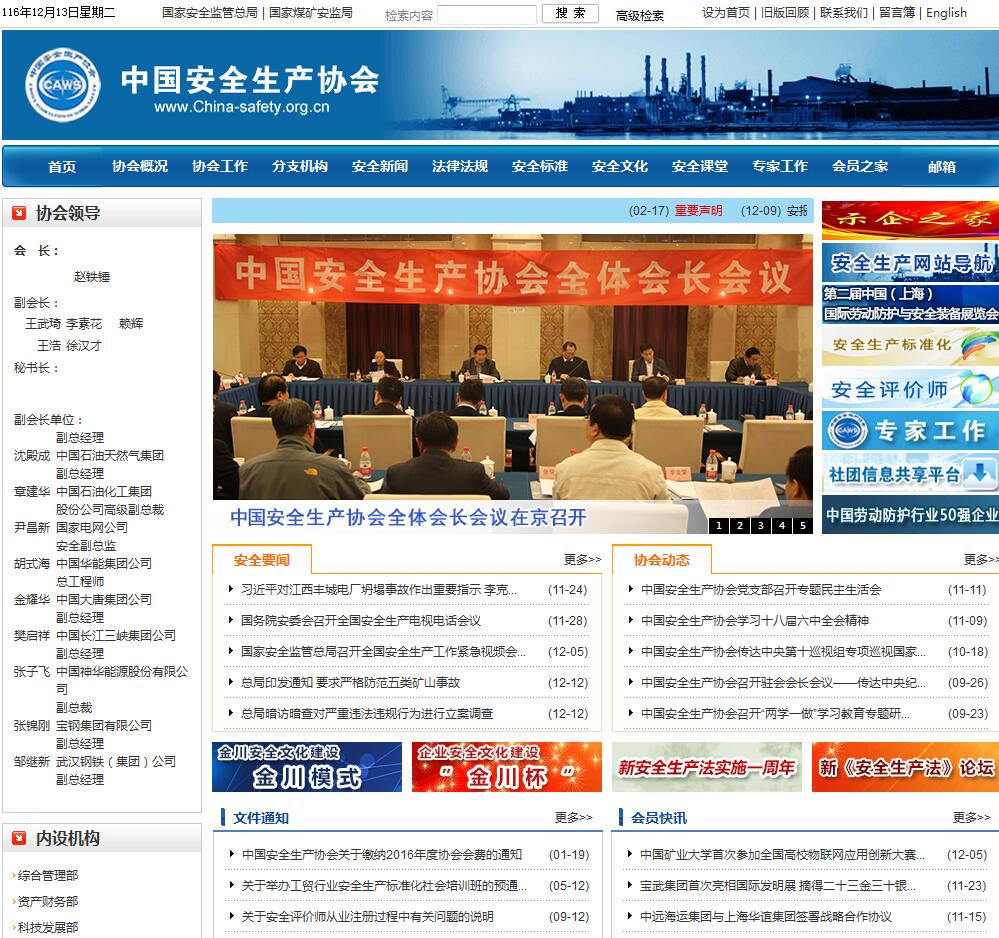999x938 pixels.
Task: Click 更多>> in the 安全要闻 section
Action: tap(582, 559)
